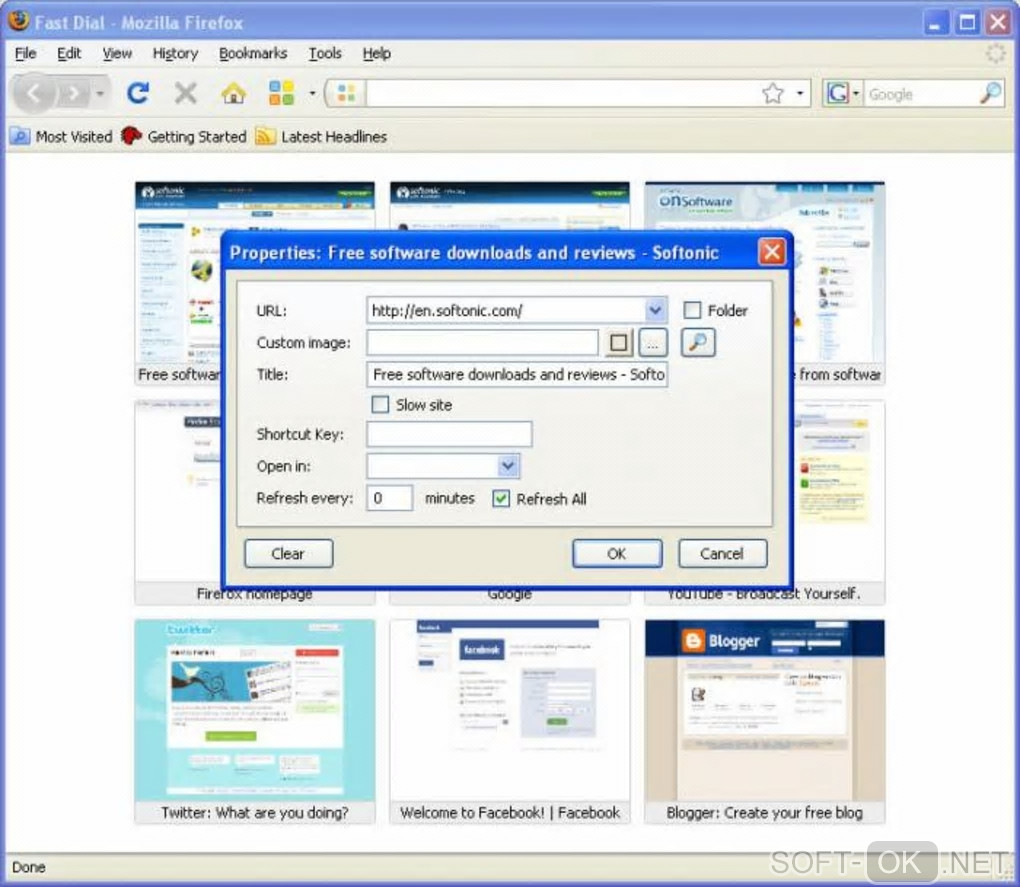Minimize the Firefox window
Image resolution: width=1020 pixels, height=887 pixels.
[x=935, y=23]
